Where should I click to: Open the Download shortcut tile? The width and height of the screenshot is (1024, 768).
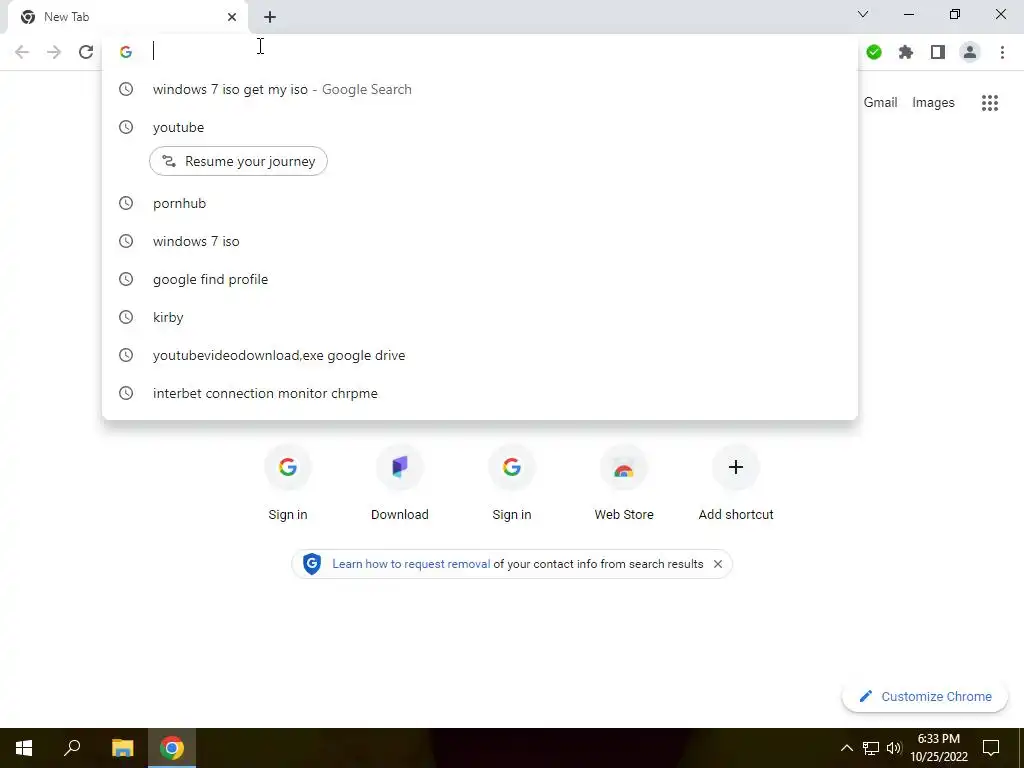click(x=400, y=483)
